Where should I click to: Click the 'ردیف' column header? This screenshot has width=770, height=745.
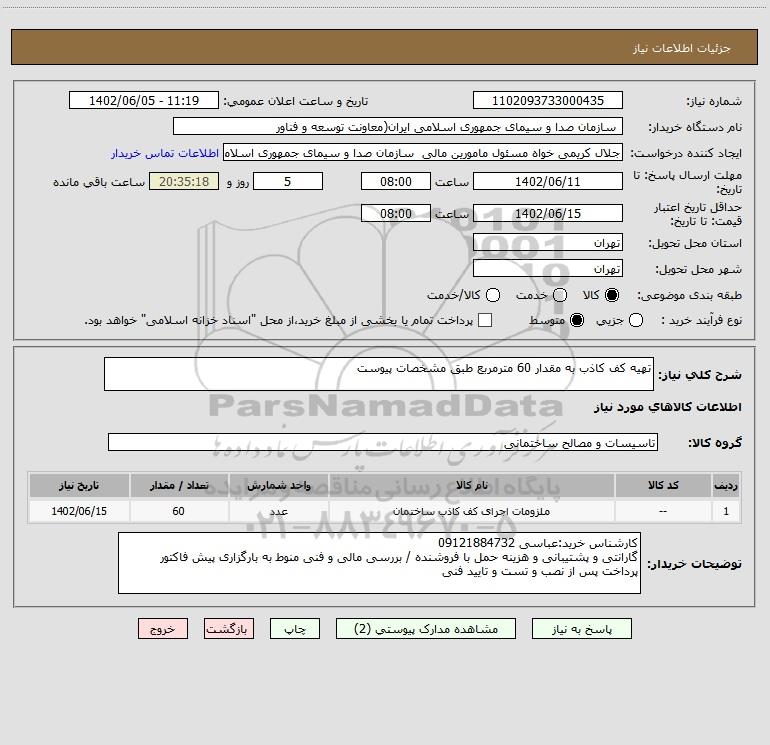click(x=726, y=485)
